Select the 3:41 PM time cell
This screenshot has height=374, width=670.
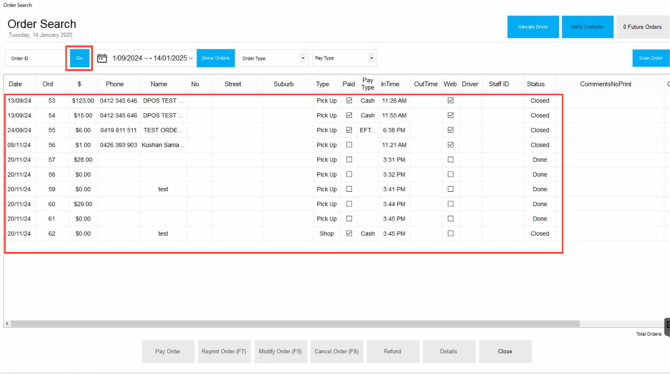(x=394, y=189)
